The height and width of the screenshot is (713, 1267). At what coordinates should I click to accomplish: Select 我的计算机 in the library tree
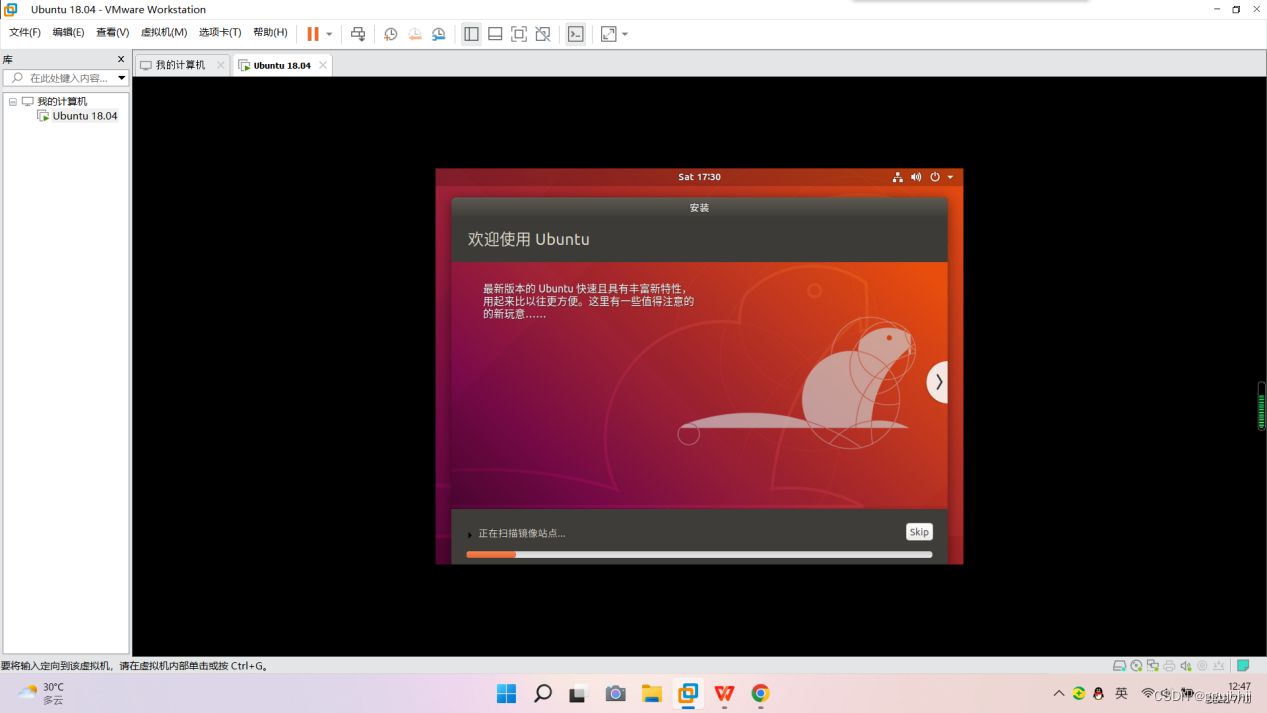tap(62, 101)
